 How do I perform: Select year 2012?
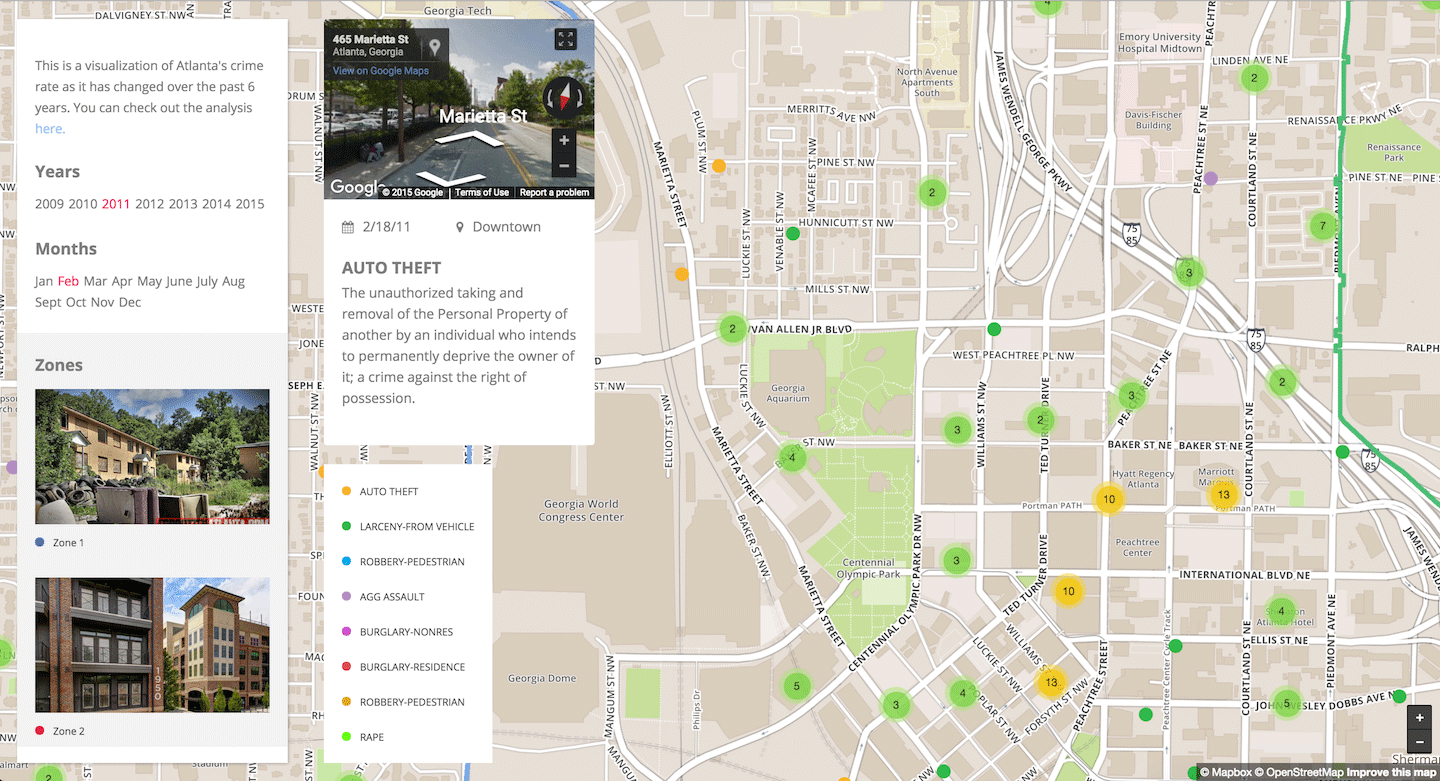(x=149, y=204)
